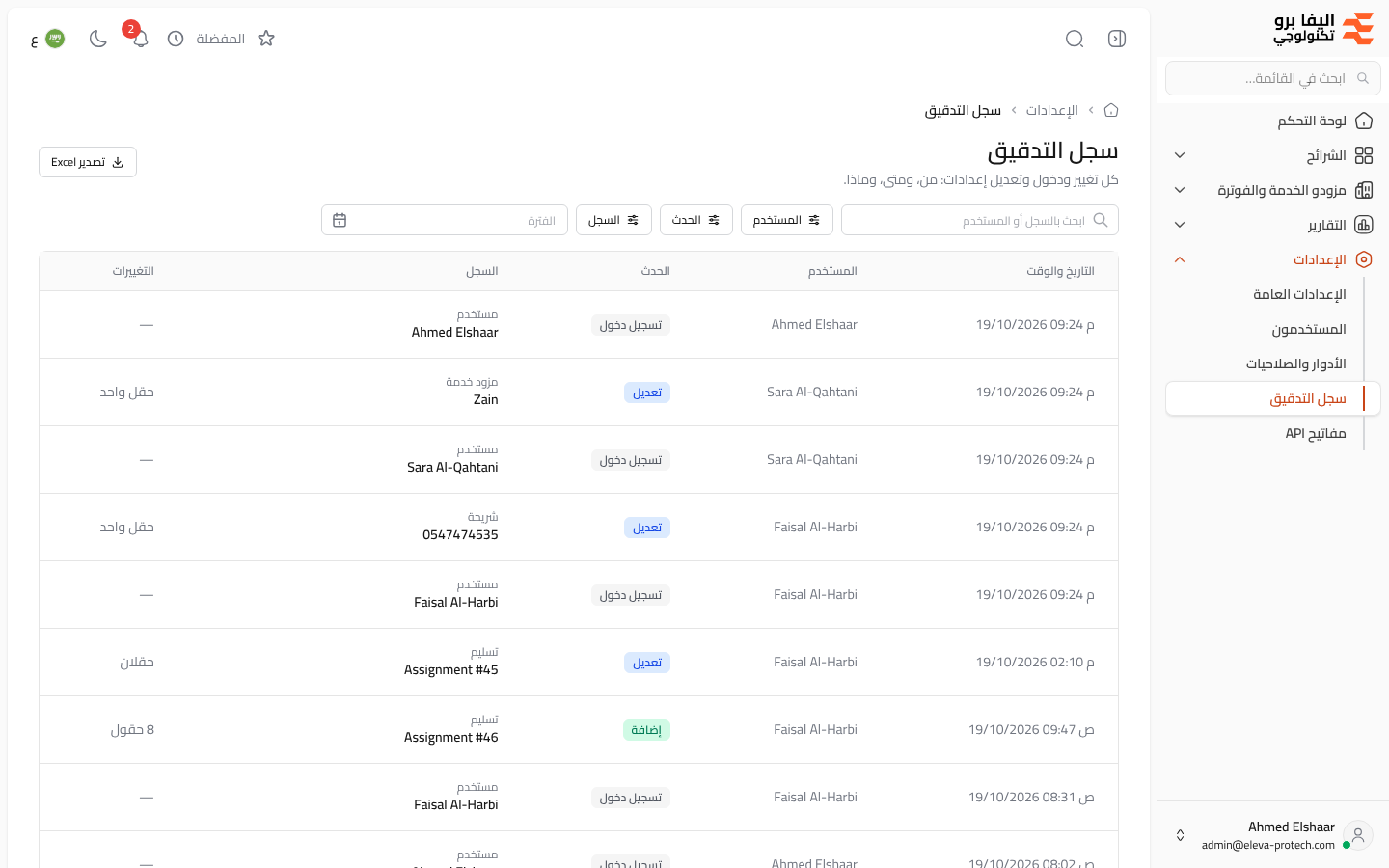Open the السجل filter dropdown
The image size is (1389, 868).
(613, 220)
